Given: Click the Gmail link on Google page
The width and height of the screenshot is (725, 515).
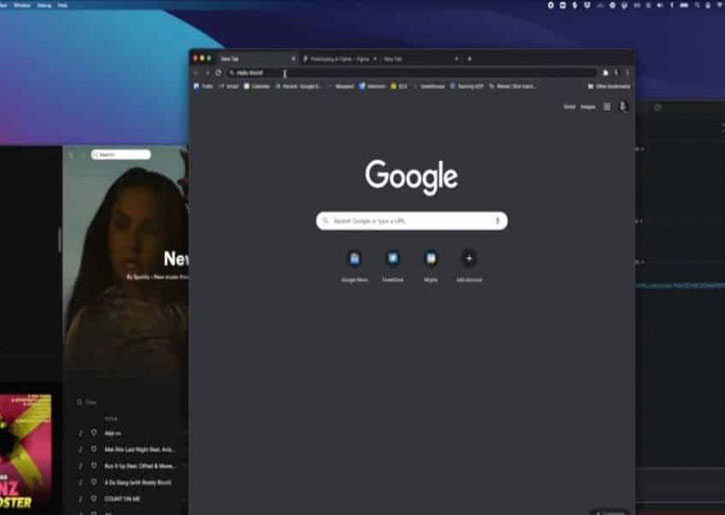Looking at the screenshot, I should click(569, 106).
